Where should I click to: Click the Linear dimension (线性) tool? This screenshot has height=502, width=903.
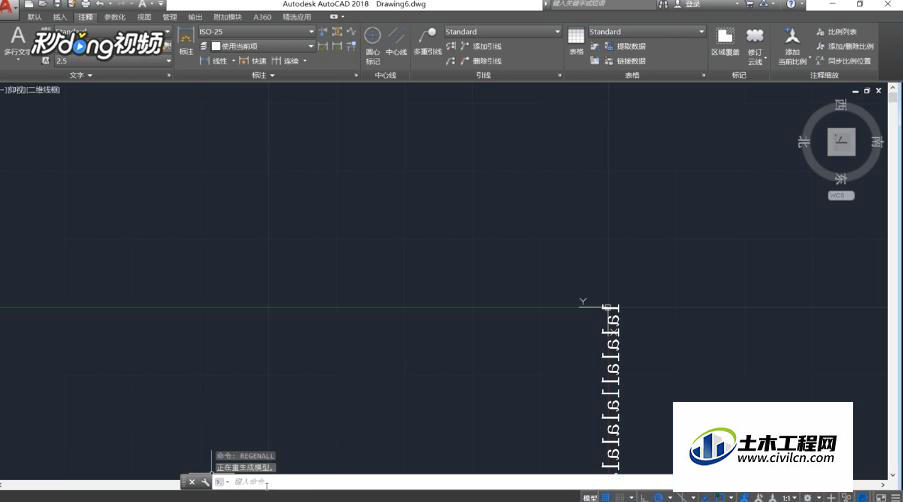point(213,61)
